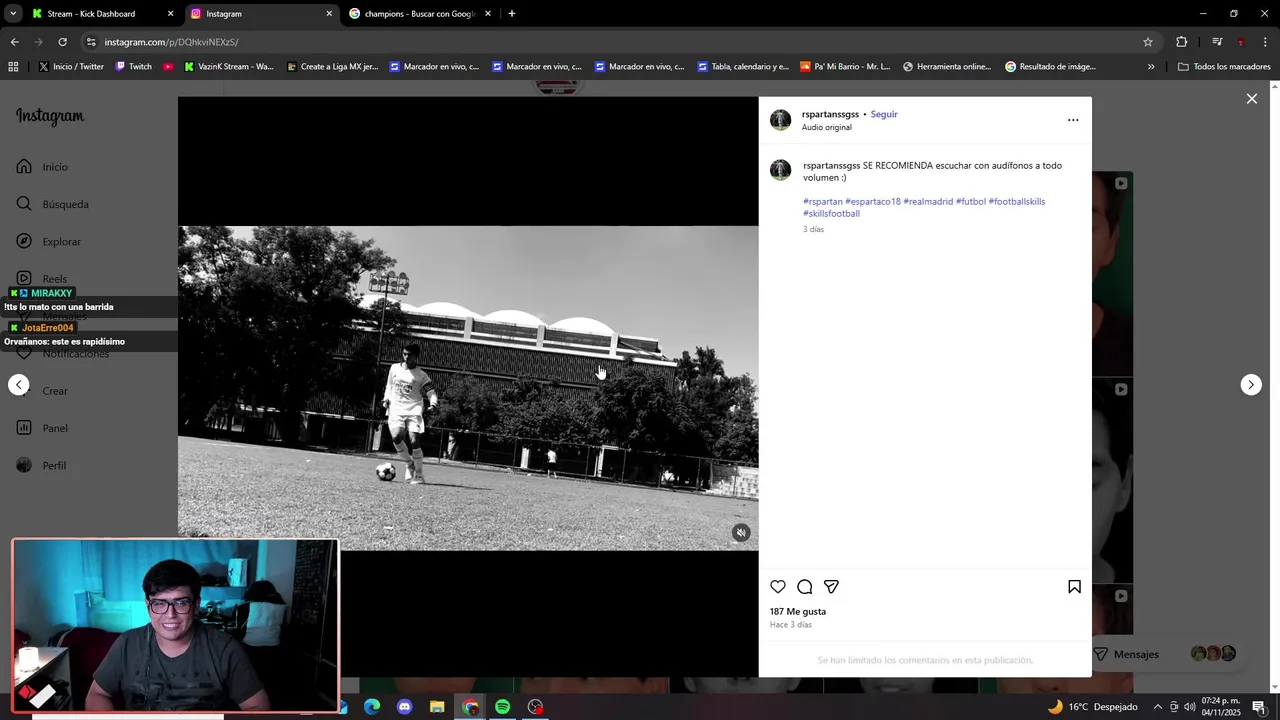
Task: Open Tabla, calendario bookmark
Action: (x=743, y=67)
